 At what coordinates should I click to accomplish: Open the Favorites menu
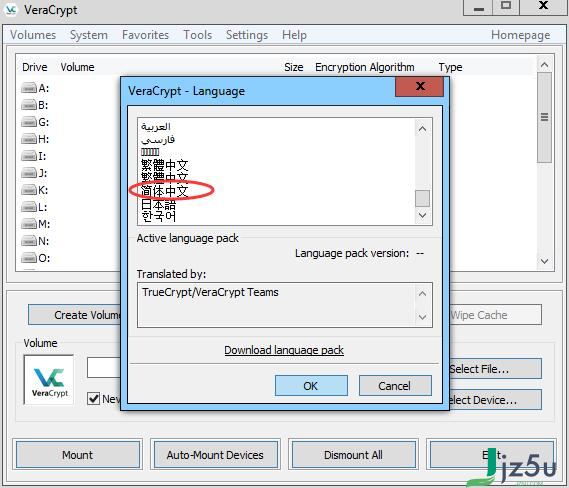pyautogui.click(x=145, y=35)
